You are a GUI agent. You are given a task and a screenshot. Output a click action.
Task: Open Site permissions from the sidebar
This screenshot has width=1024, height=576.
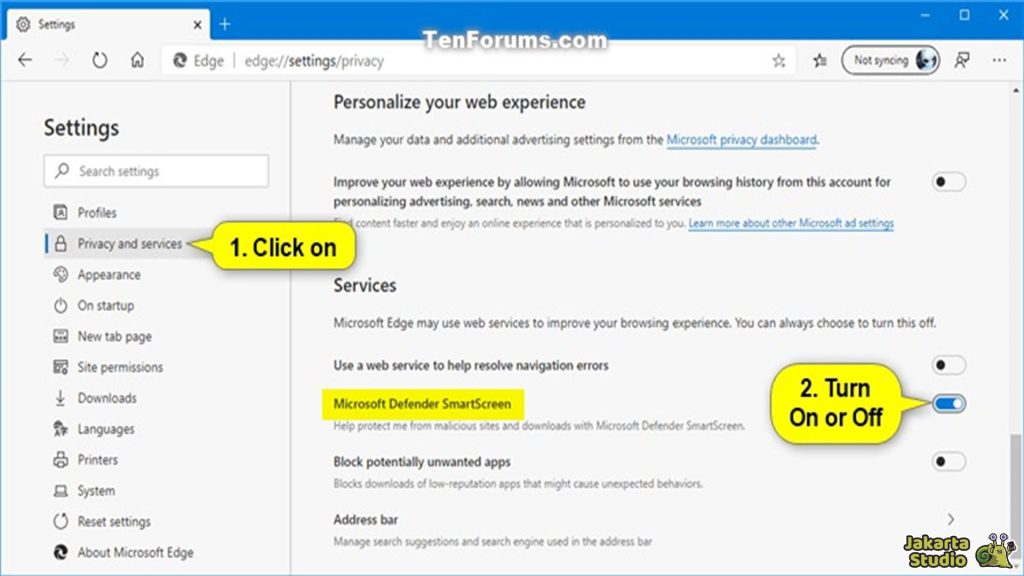(x=59, y=367)
